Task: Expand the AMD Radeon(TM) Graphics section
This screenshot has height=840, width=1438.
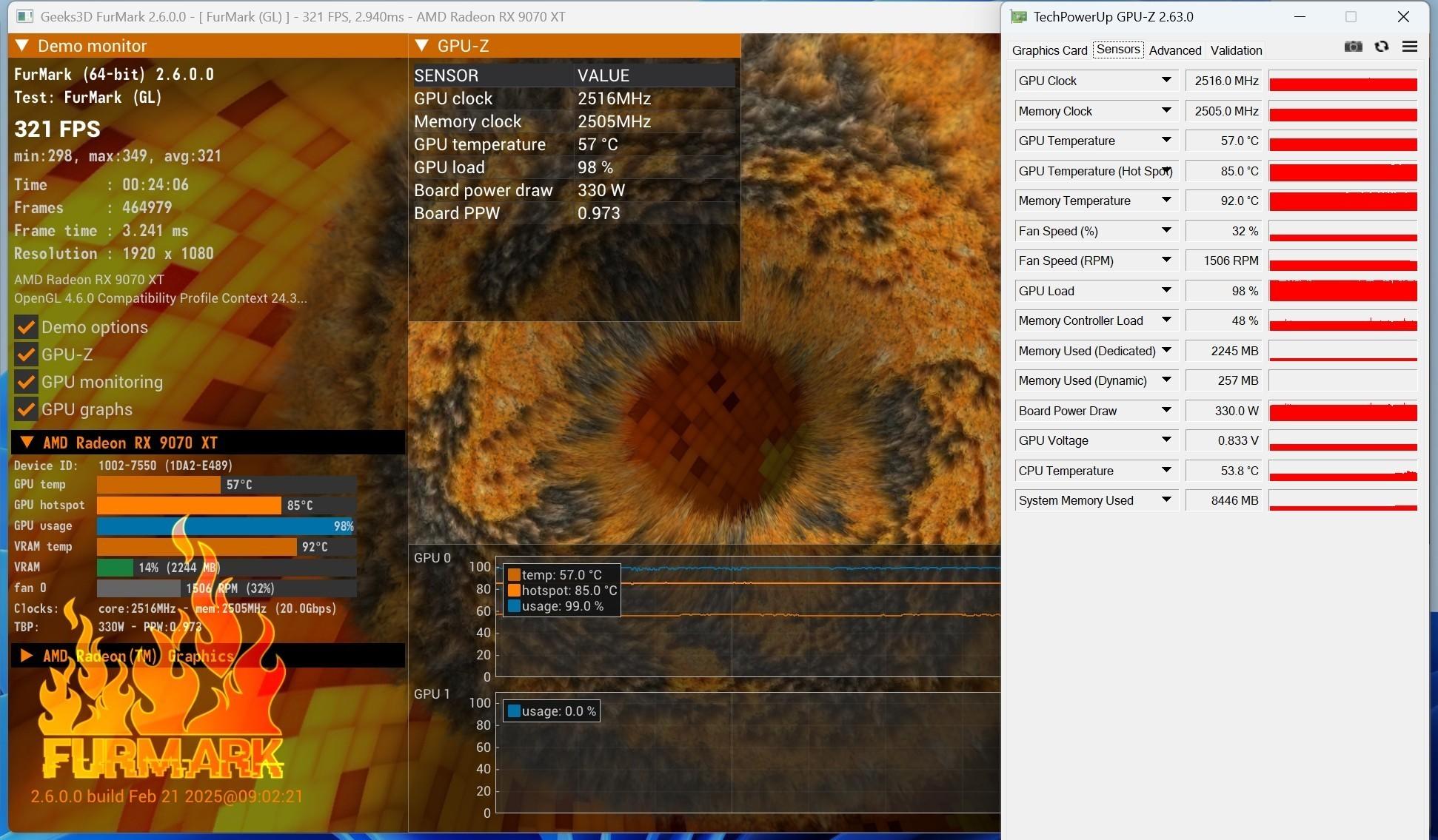Action: click(27, 656)
